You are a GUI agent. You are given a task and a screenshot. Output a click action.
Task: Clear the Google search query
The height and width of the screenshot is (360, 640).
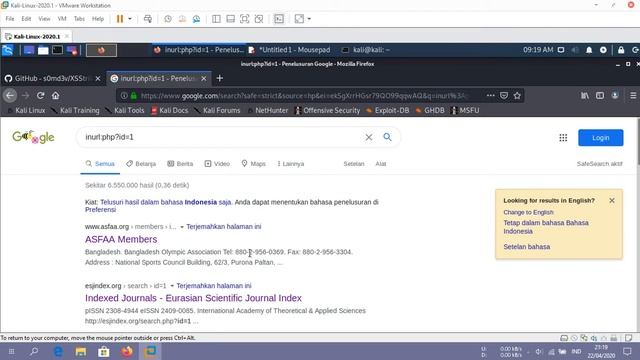tap(369, 138)
